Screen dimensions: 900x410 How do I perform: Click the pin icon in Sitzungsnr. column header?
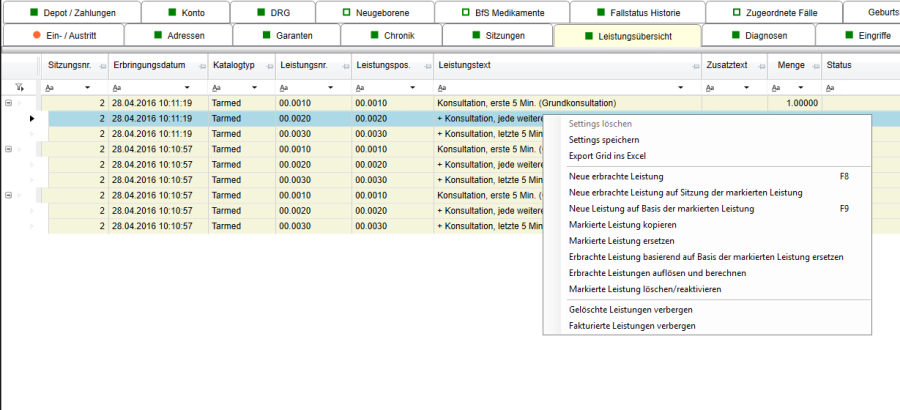[x=102, y=65]
